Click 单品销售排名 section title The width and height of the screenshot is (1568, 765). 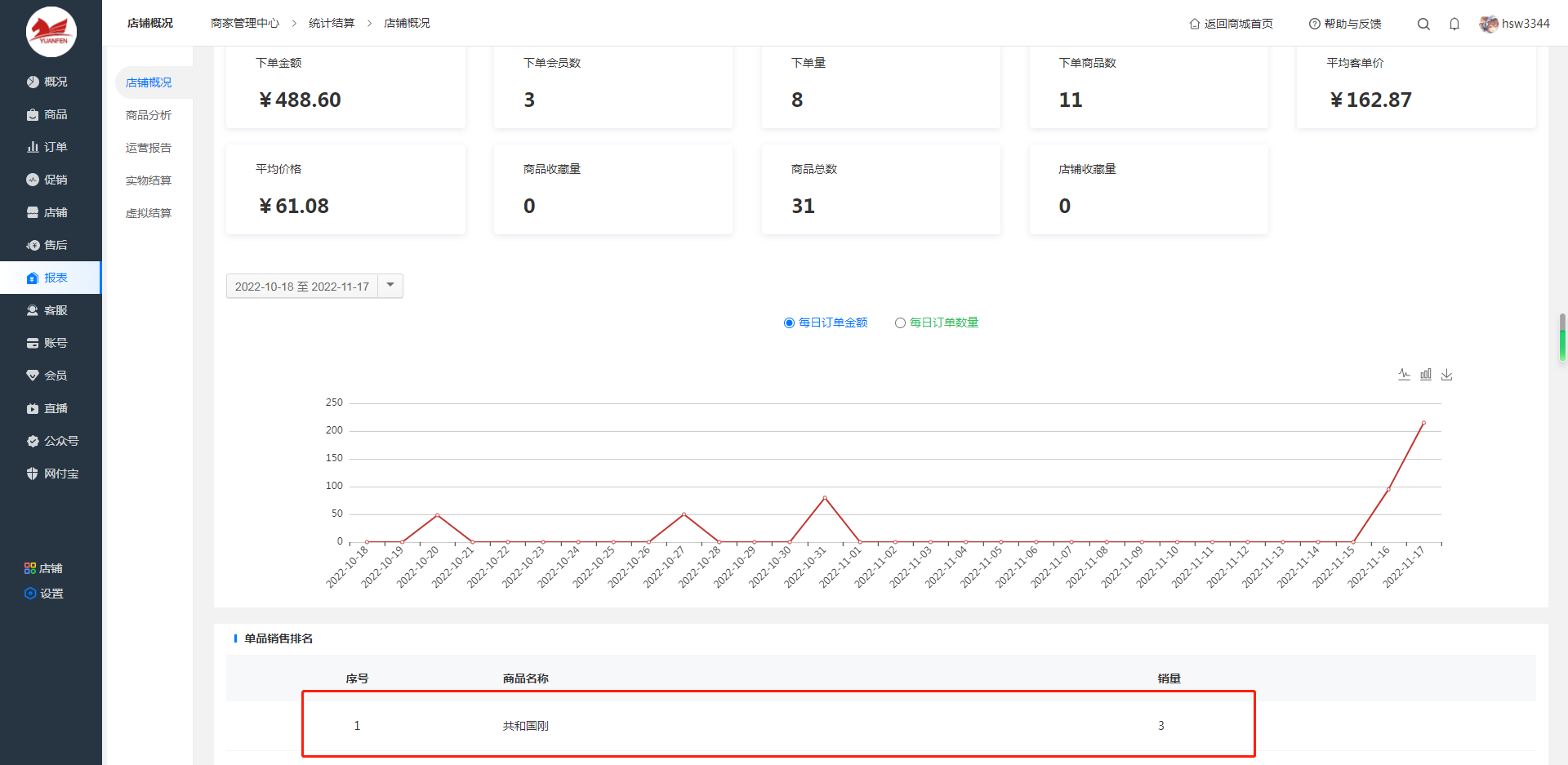point(278,638)
